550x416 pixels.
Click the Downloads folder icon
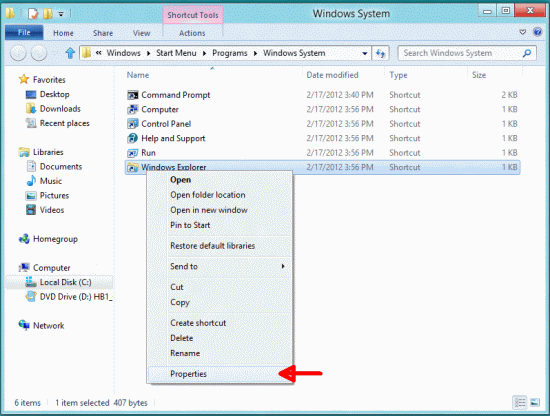pyautogui.click(x=31, y=109)
